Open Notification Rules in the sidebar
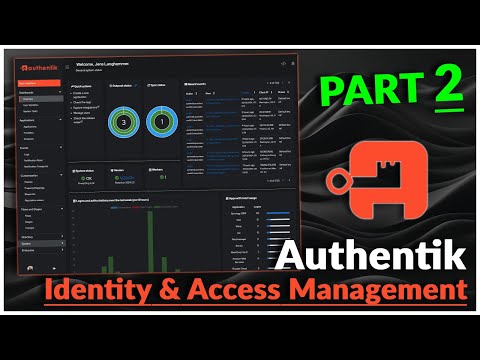The image size is (480, 360). tap(33, 160)
